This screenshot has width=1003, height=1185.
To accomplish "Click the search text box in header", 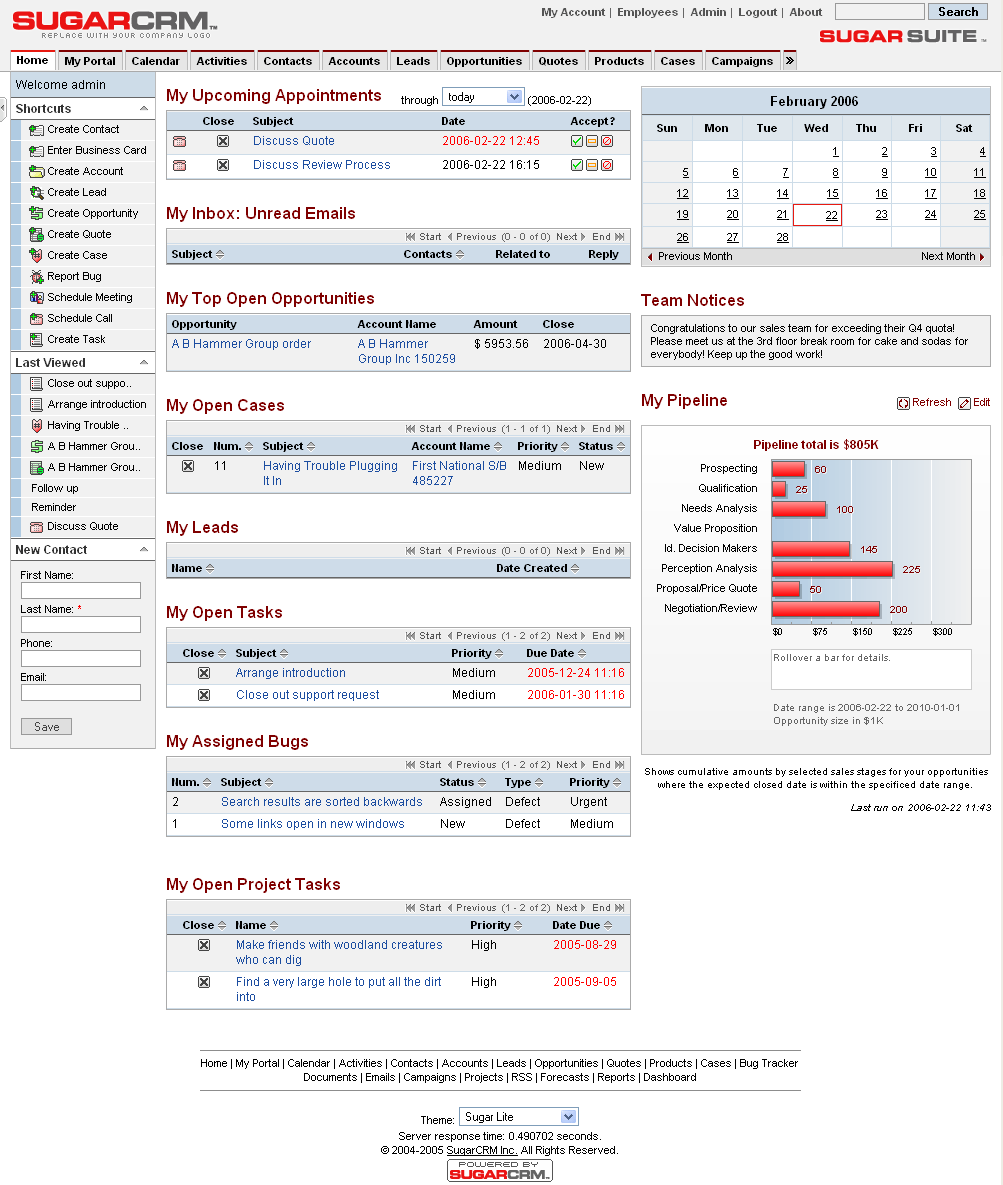I will tap(880, 12).
